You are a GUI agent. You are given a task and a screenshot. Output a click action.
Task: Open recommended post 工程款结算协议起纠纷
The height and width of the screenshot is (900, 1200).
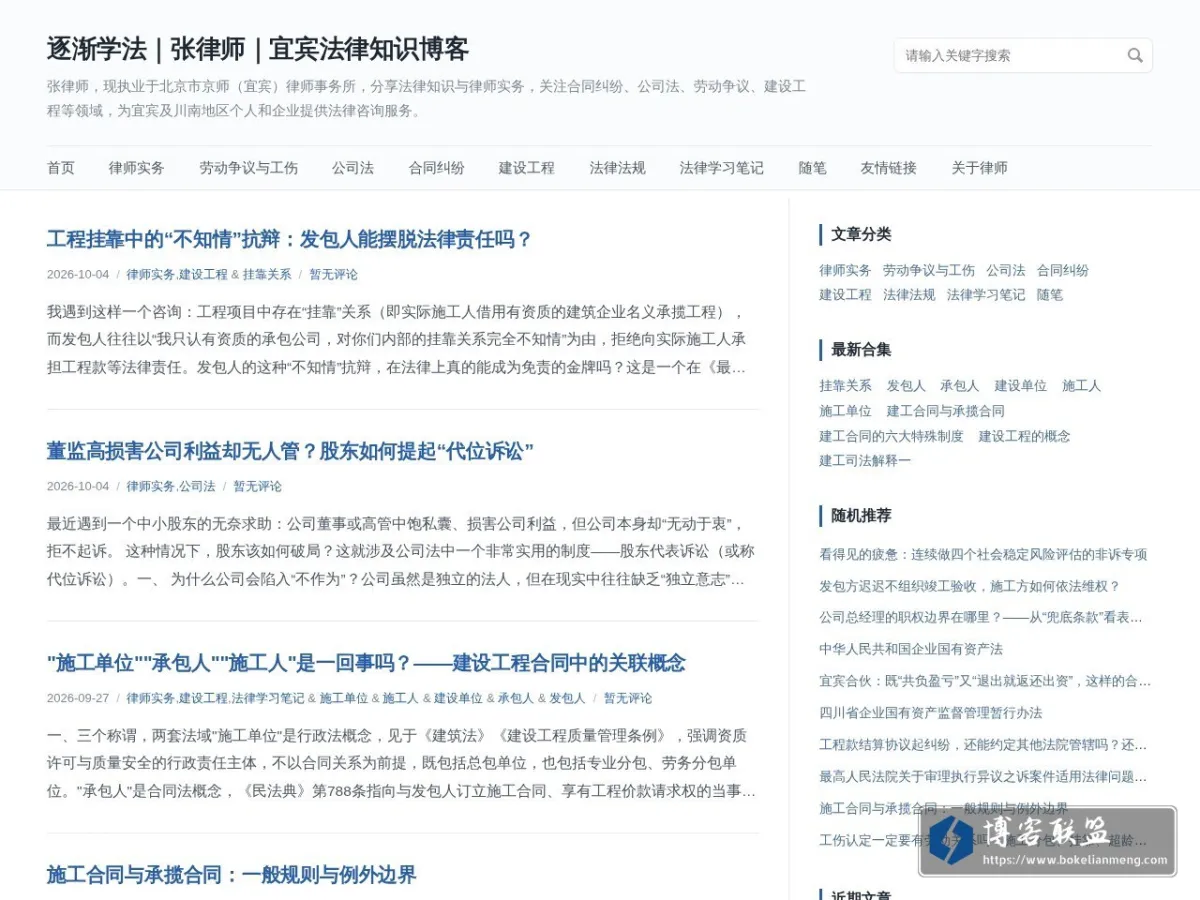click(983, 745)
